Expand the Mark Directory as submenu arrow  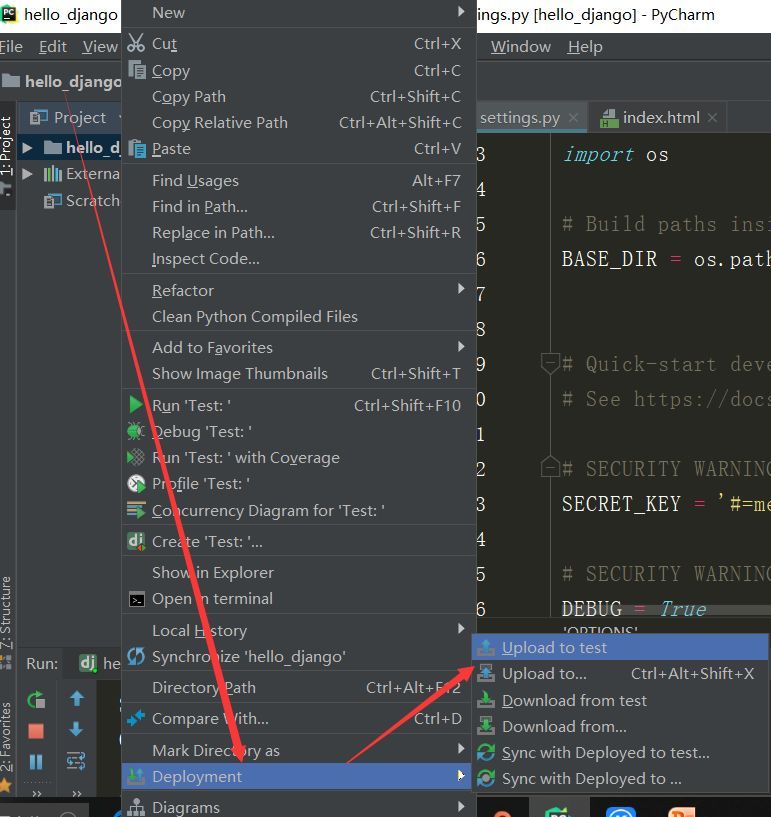(x=461, y=749)
